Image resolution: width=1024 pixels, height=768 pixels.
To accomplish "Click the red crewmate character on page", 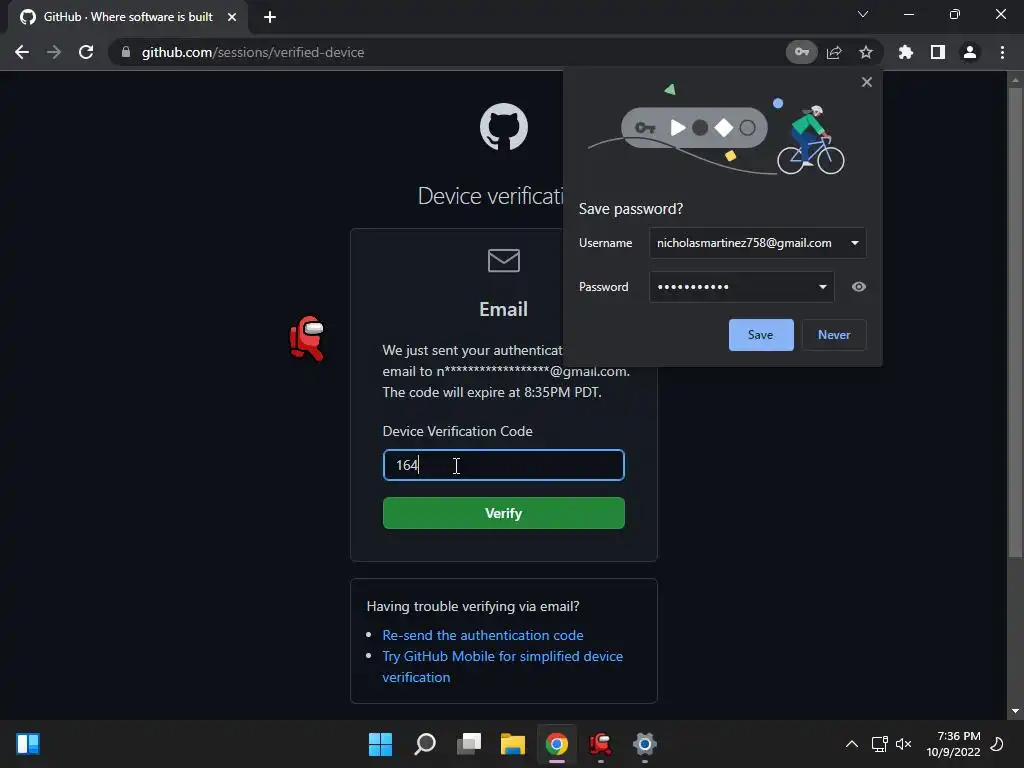I will (x=307, y=338).
